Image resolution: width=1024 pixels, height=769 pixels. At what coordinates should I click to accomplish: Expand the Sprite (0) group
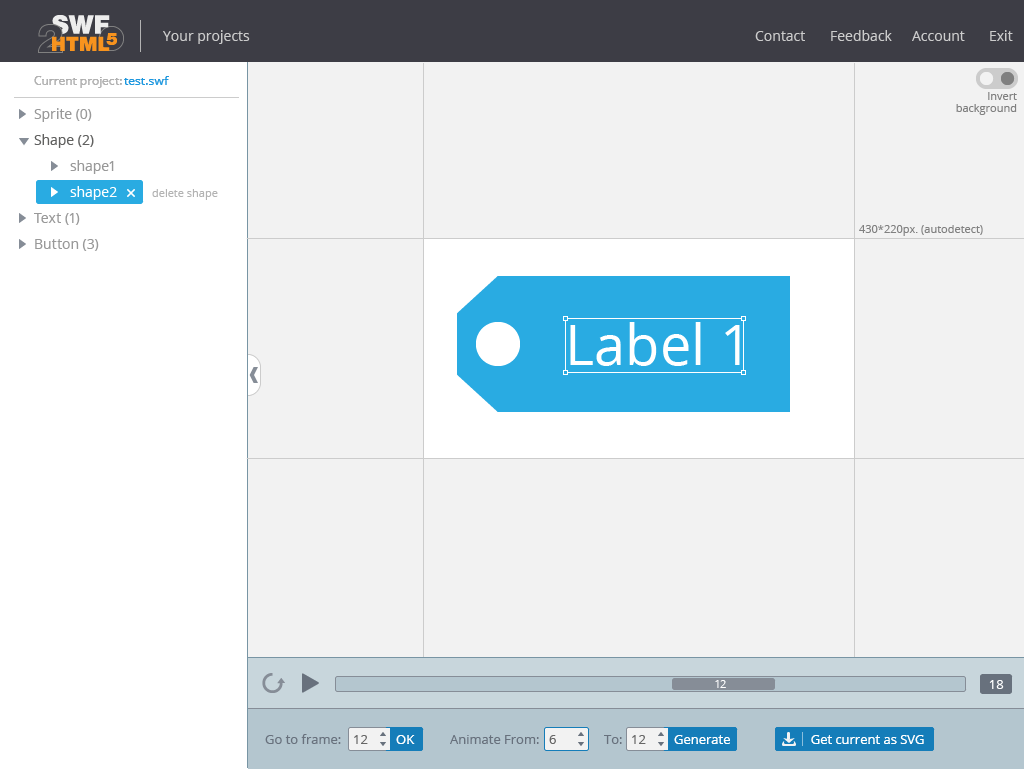coord(22,114)
